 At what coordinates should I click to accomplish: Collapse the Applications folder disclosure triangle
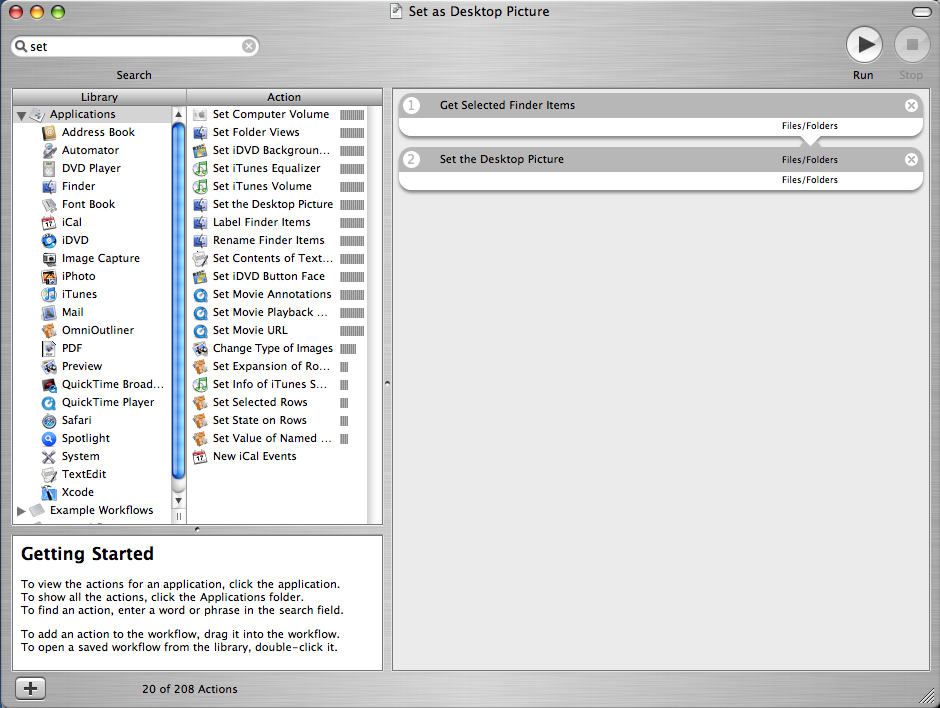click(x=20, y=114)
